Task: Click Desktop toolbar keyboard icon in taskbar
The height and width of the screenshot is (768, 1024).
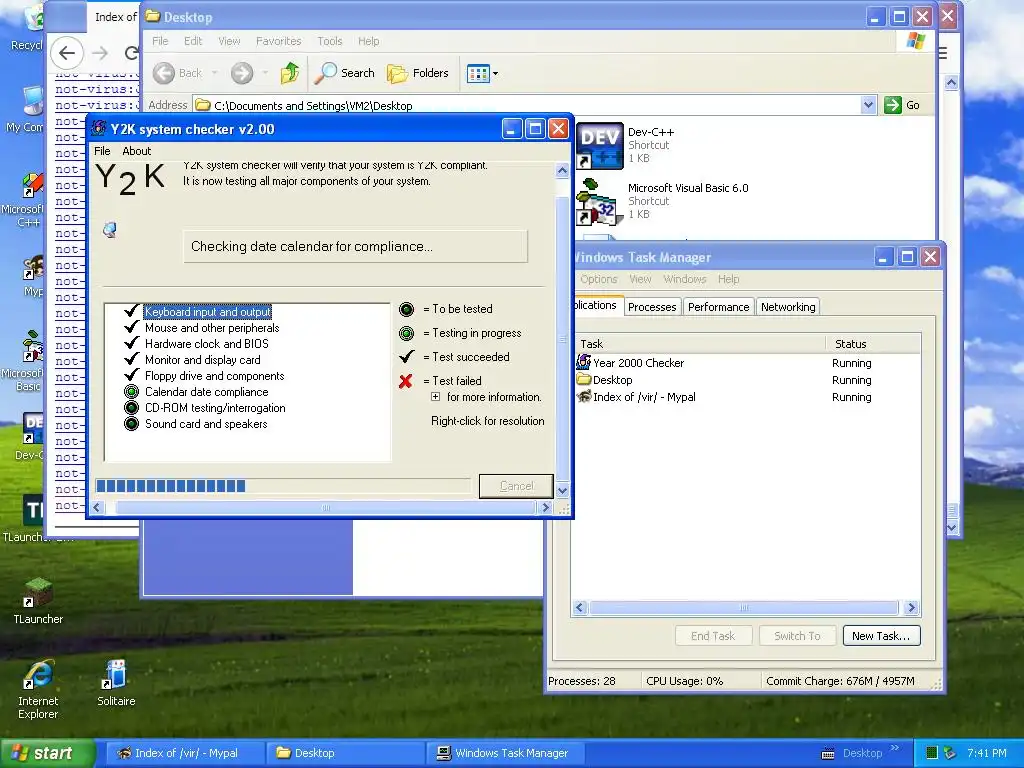Action: pos(827,753)
